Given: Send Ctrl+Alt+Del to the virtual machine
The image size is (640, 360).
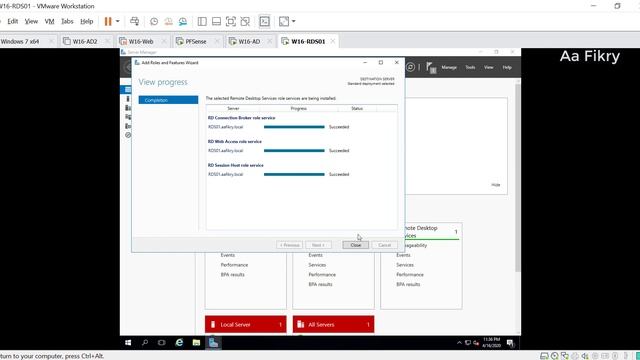Looking at the screenshot, I should tap(134, 21).
